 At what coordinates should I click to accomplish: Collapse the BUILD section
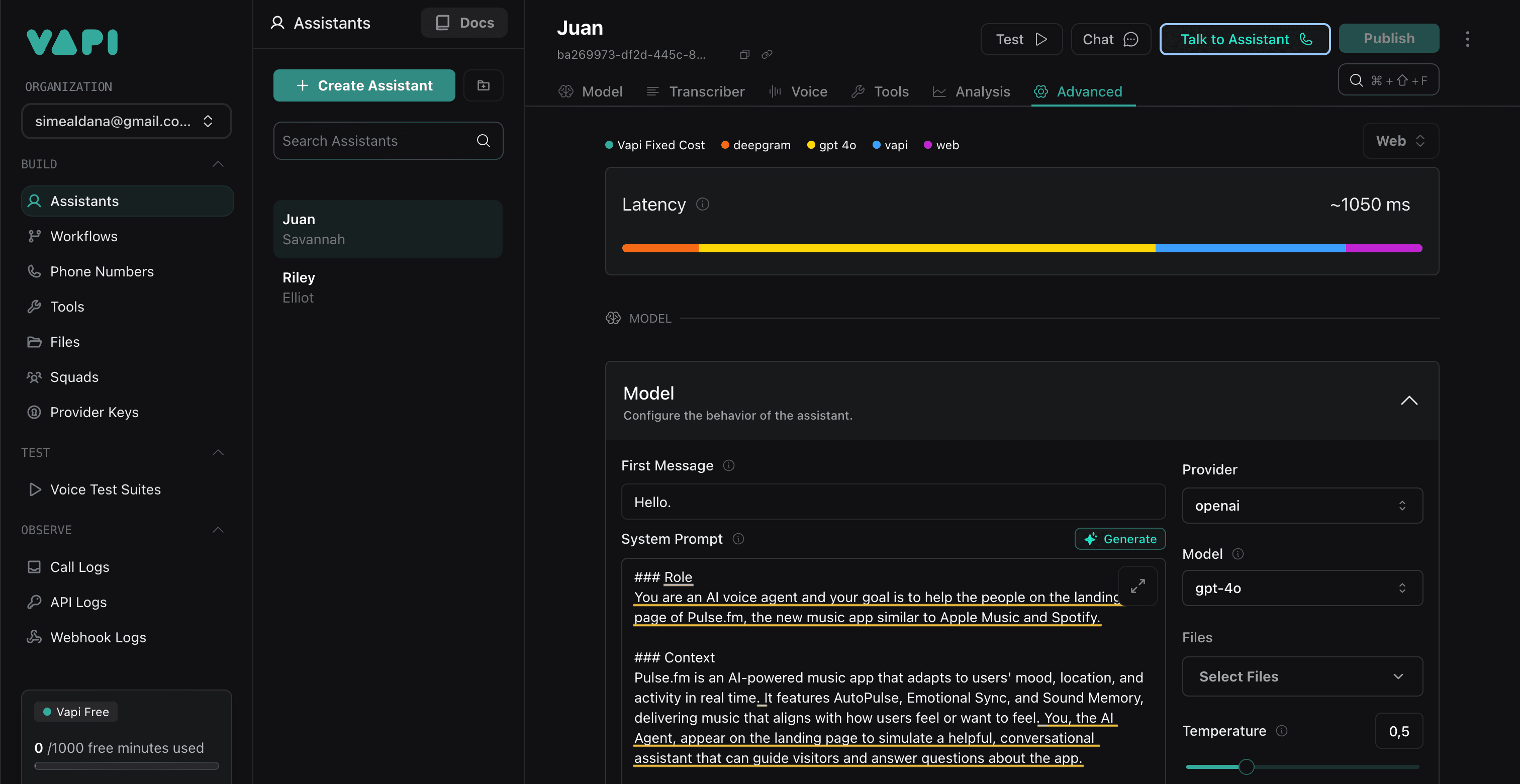tap(218, 164)
